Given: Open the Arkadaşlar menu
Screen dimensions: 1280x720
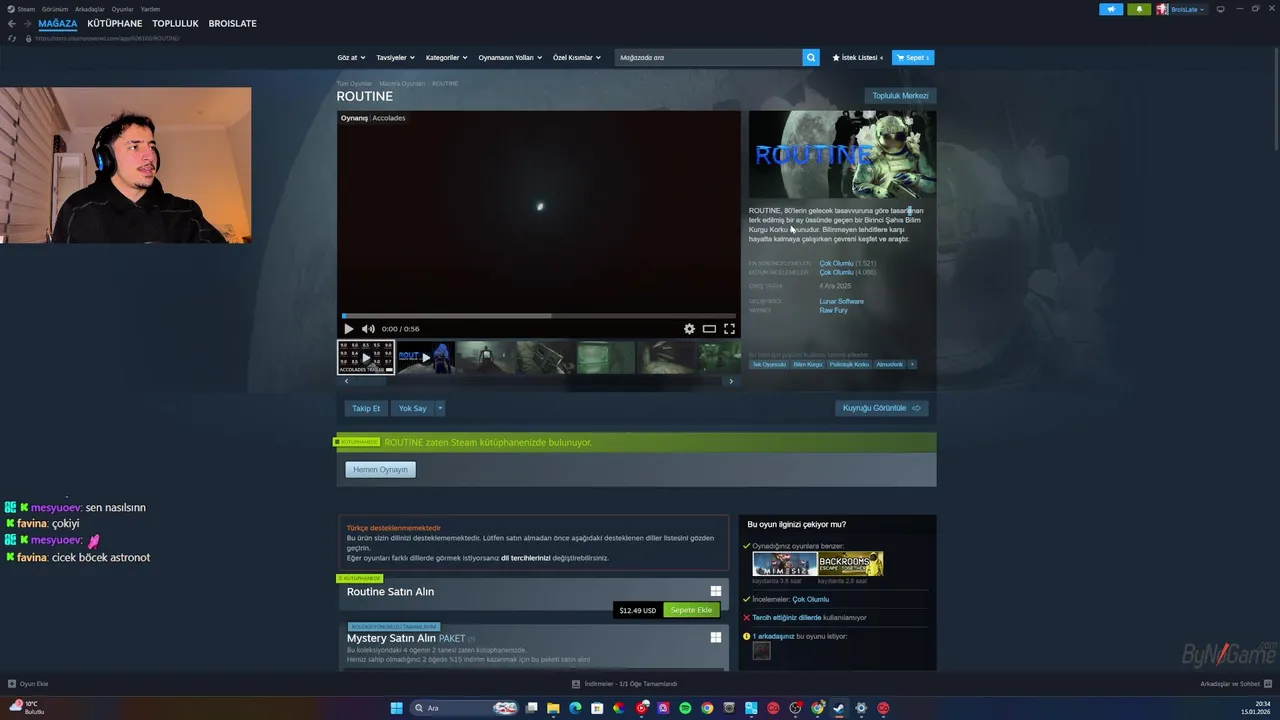Looking at the screenshot, I should click(90, 9).
